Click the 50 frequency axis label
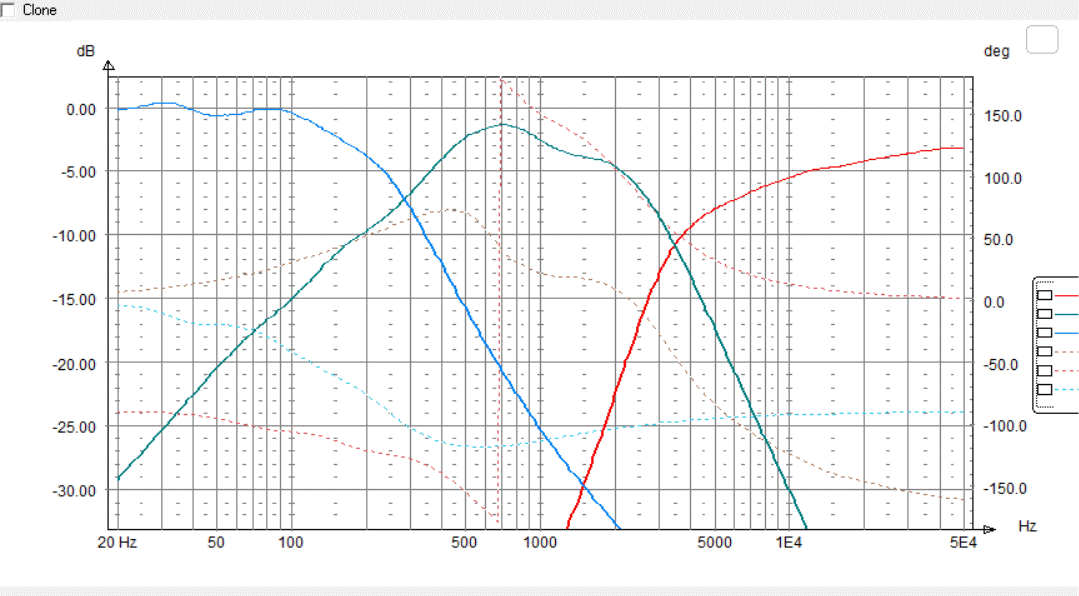Viewport: 1079px width, 596px height. coord(216,542)
